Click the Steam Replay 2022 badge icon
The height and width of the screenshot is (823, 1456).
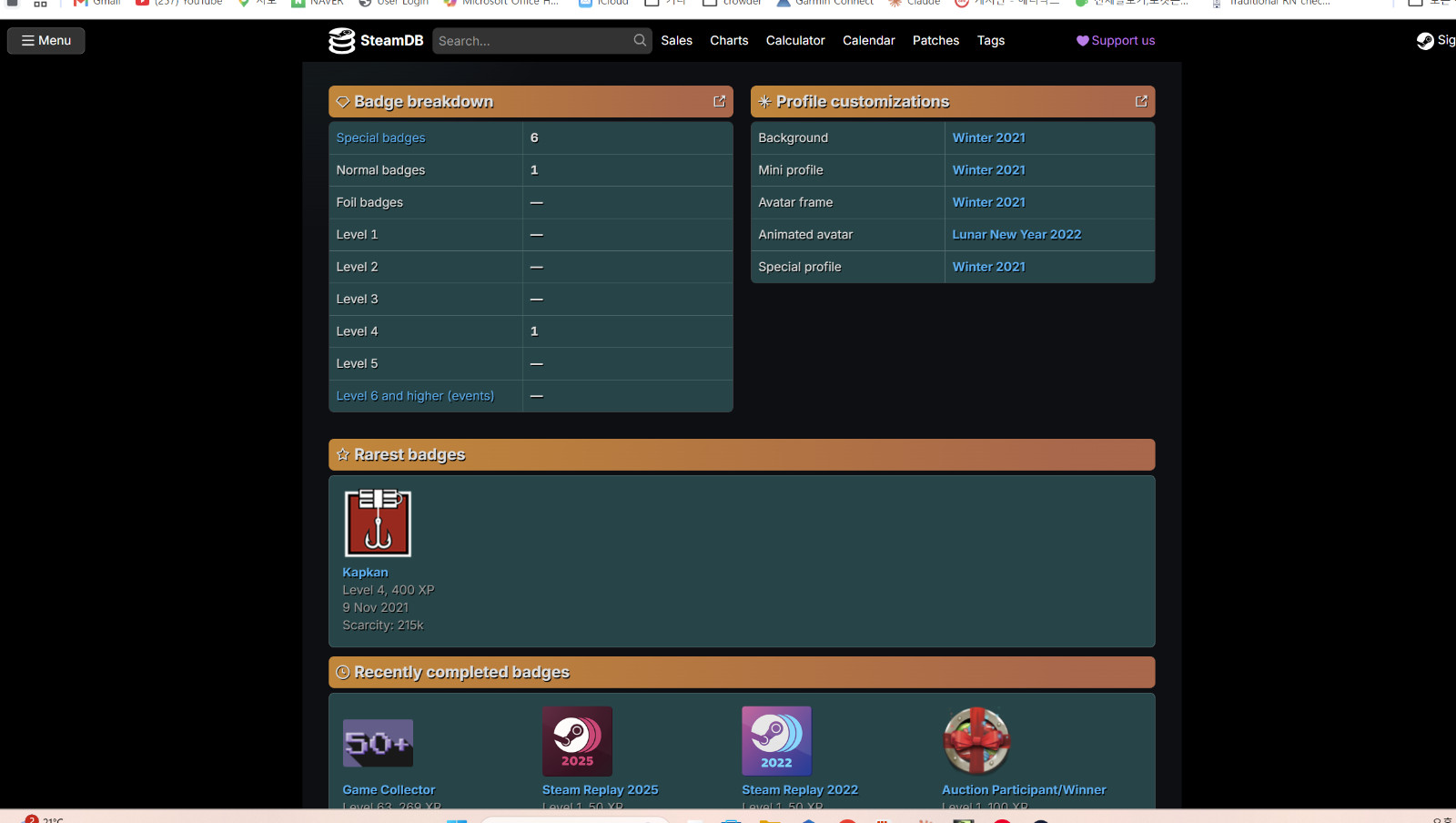coord(776,741)
